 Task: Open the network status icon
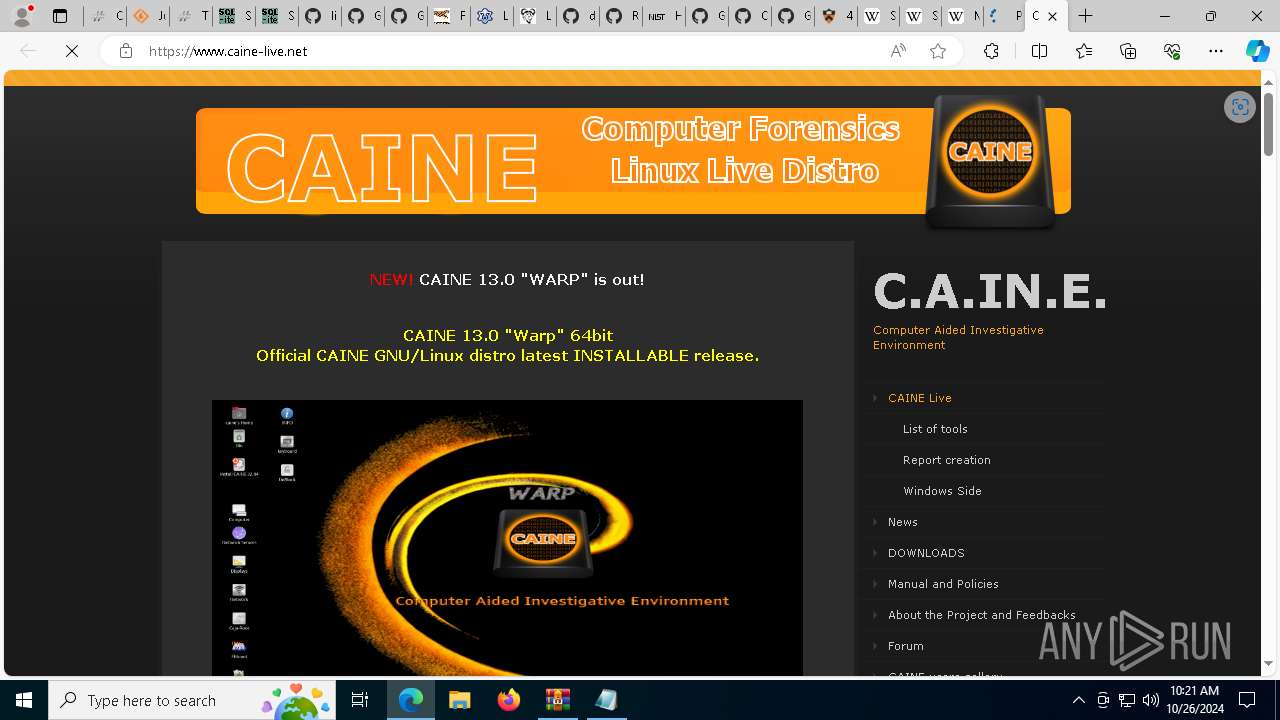tap(1127, 700)
